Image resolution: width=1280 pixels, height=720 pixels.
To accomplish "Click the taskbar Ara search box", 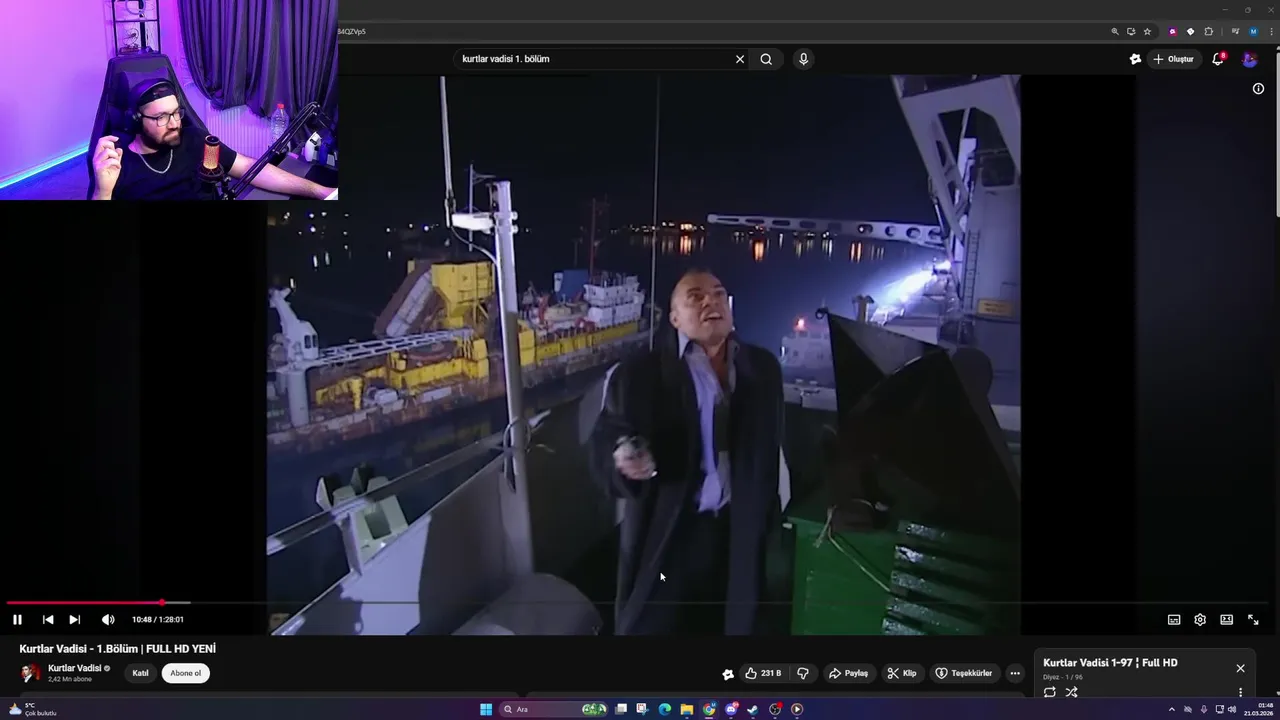I will tap(553, 709).
